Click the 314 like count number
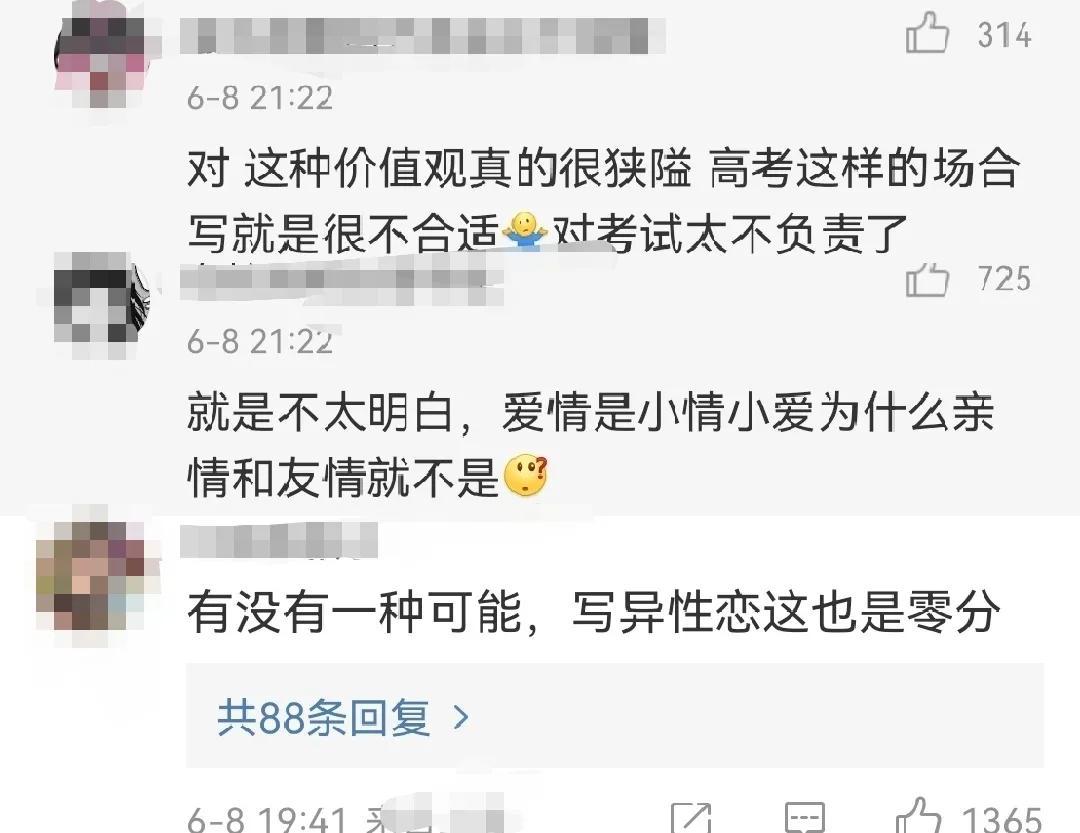 pyautogui.click(x=1004, y=34)
